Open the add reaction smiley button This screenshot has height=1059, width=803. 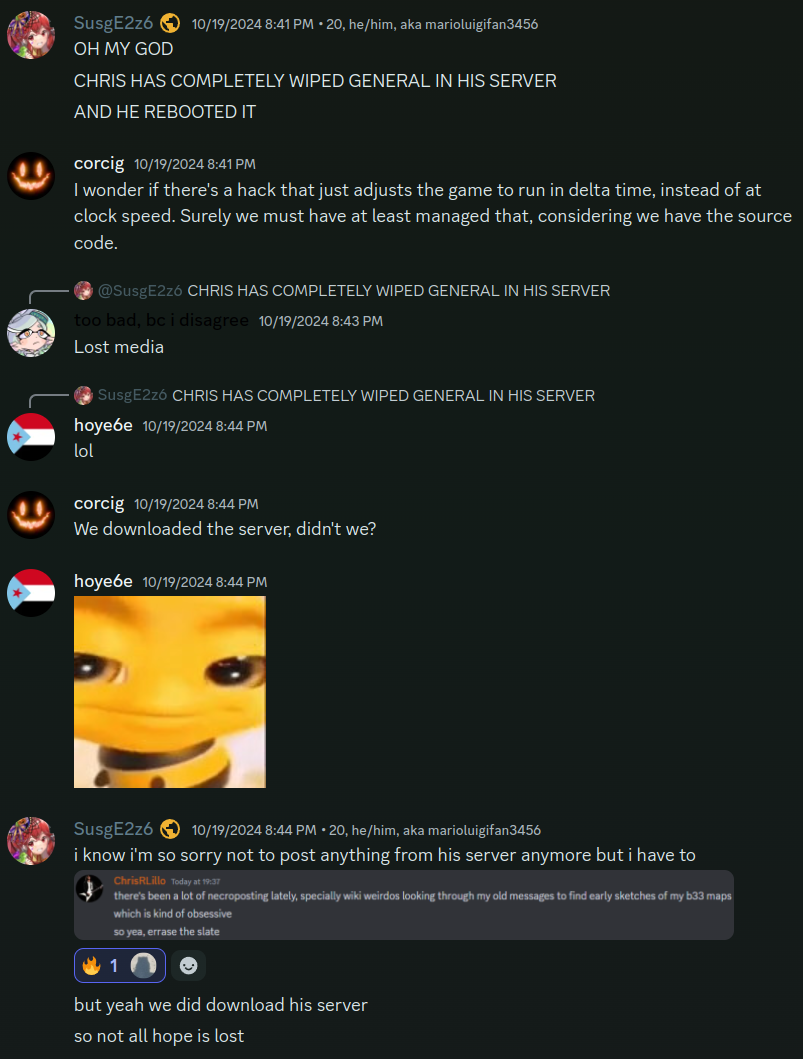point(188,966)
